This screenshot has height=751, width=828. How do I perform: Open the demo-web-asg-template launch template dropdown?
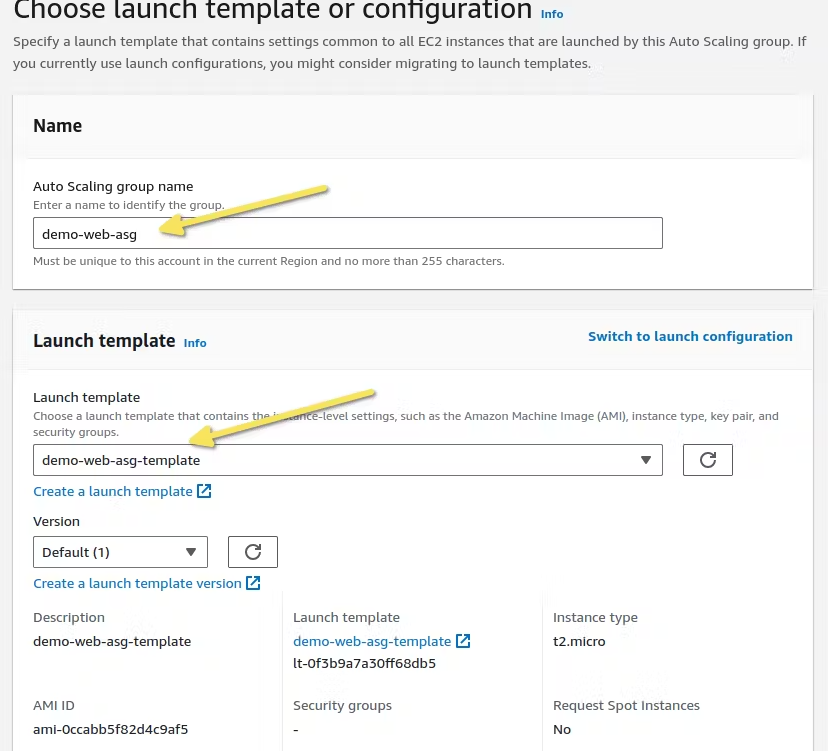pyautogui.click(x=347, y=460)
